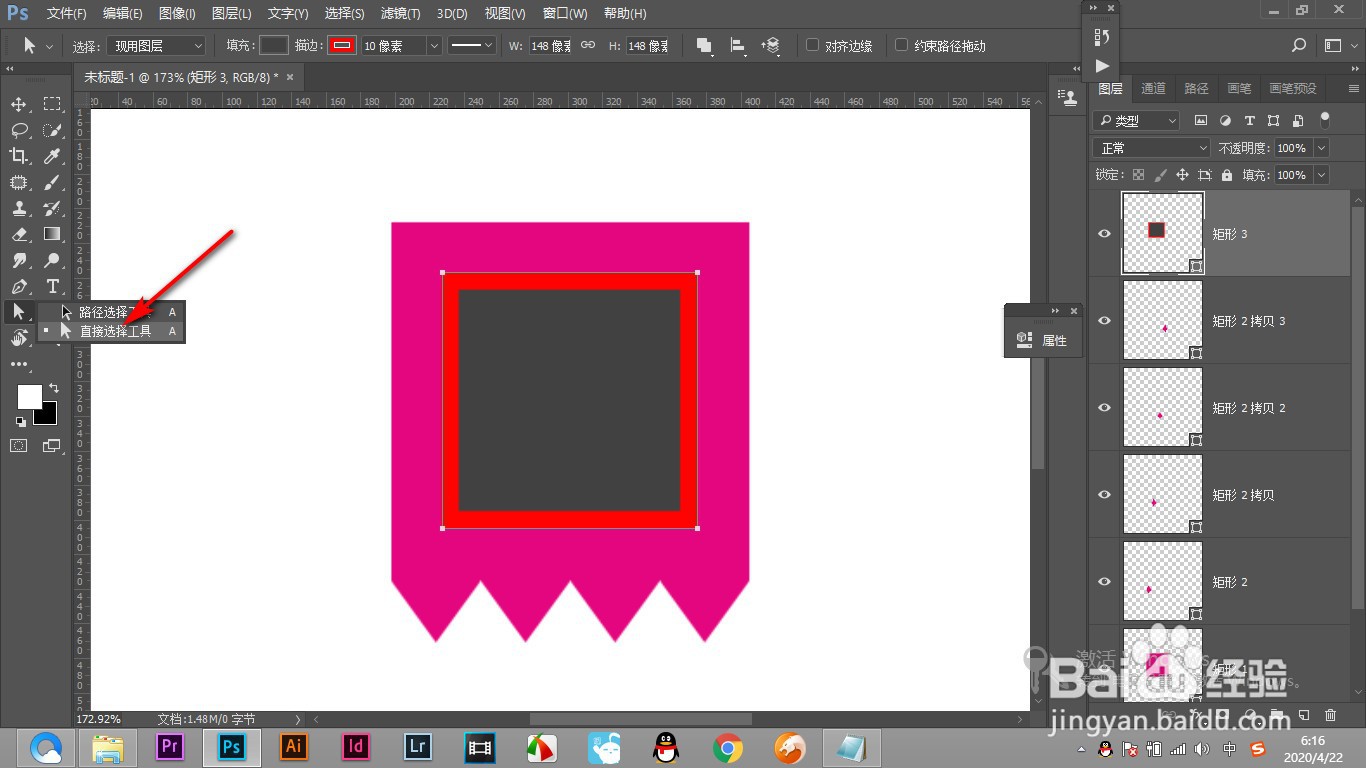Switch to the 通道 tab
1366x768 pixels.
click(1153, 88)
